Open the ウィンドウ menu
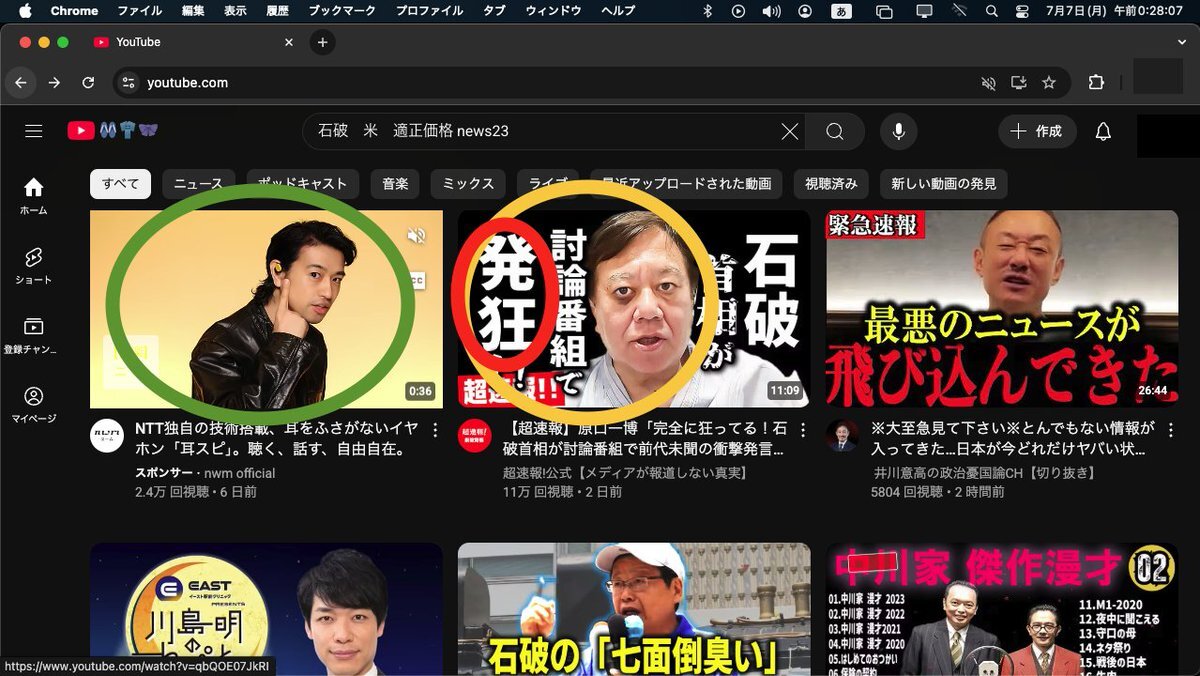The image size is (1200, 676). coord(553,11)
